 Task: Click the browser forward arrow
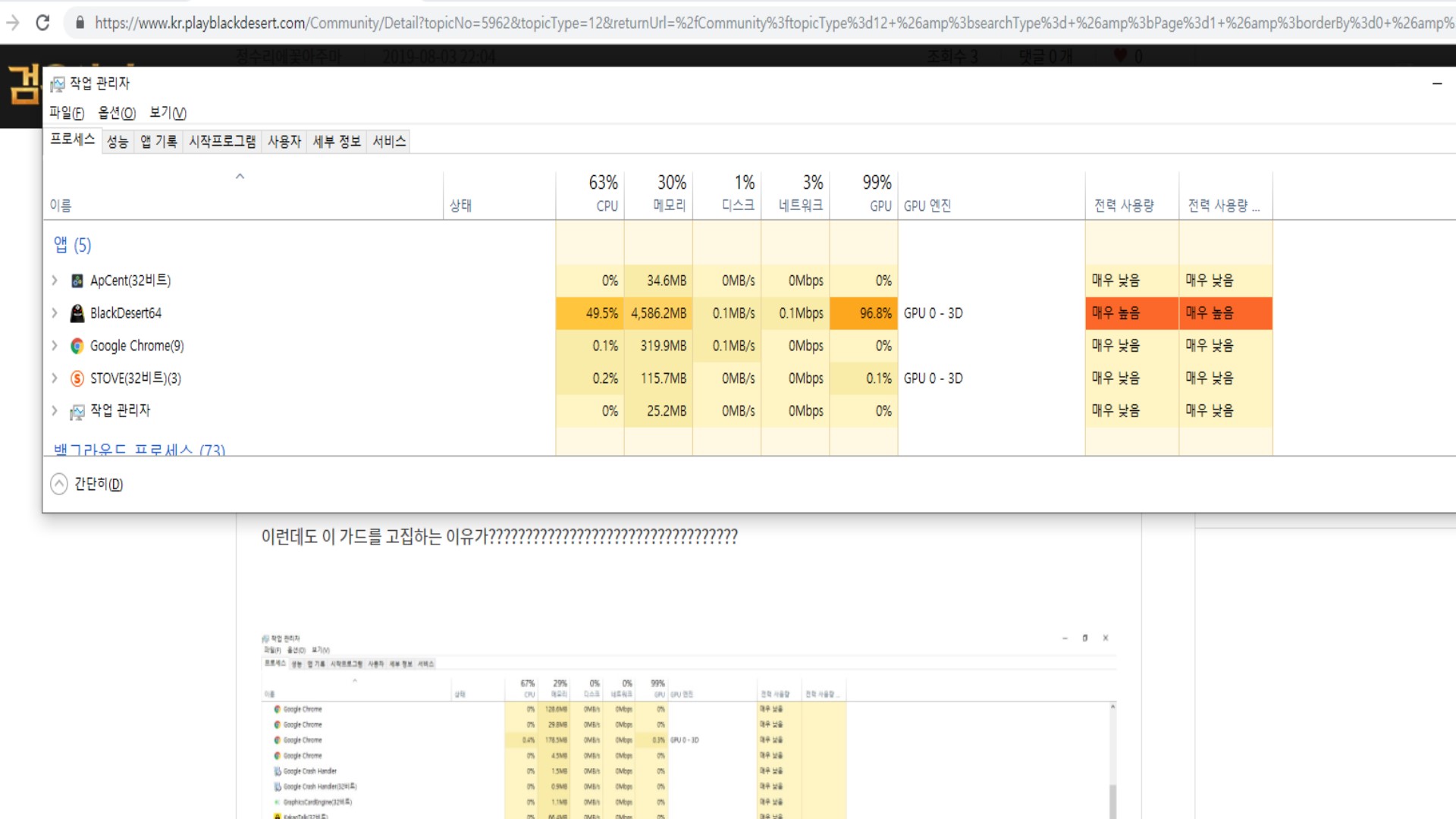(x=12, y=23)
